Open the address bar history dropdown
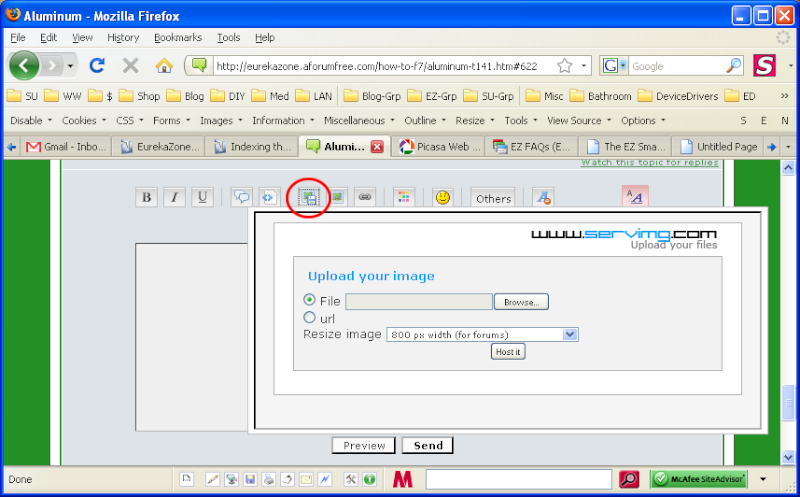The image size is (800, 497). (x=584, y=66)
